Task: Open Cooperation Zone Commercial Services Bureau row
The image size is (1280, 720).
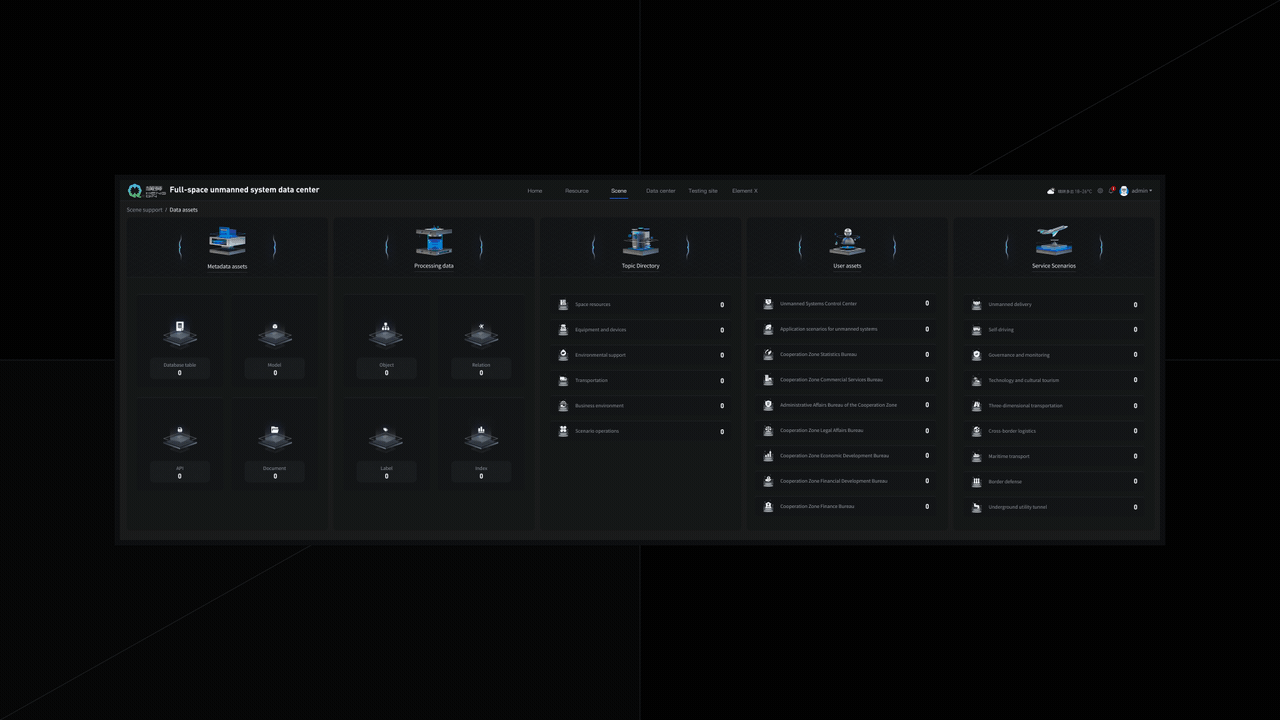Action: click(847, 379)
